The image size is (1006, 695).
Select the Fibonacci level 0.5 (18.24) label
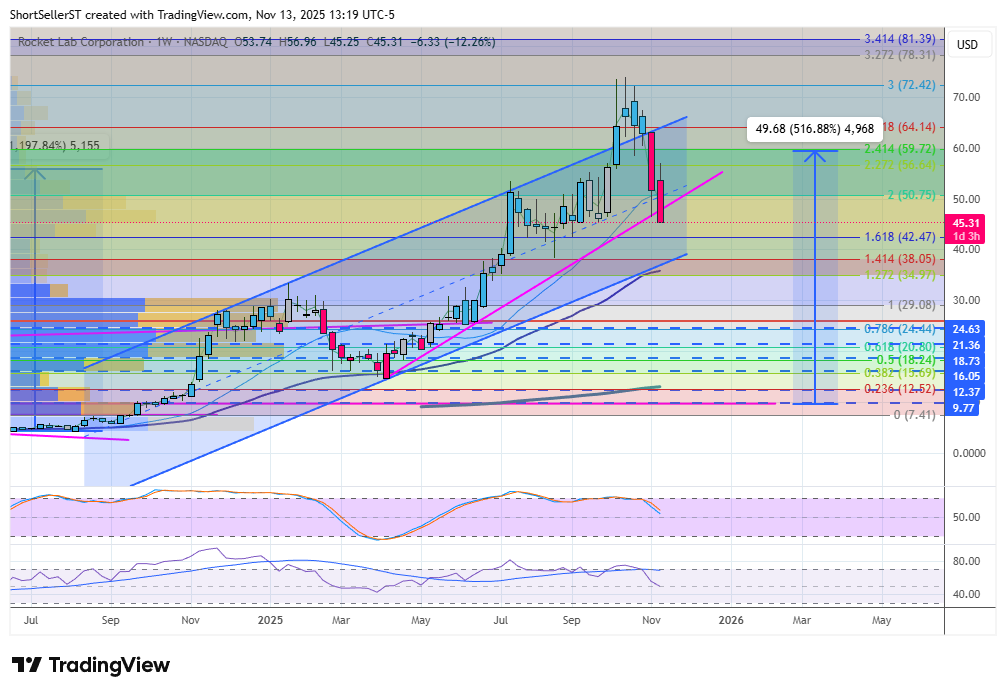906,360
